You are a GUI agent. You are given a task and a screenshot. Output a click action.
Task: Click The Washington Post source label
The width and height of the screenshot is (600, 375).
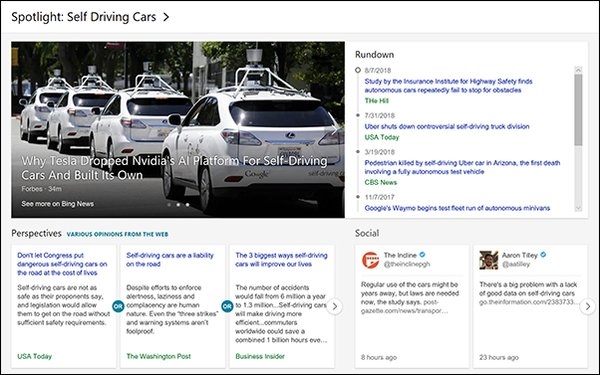tap(158, 356)
